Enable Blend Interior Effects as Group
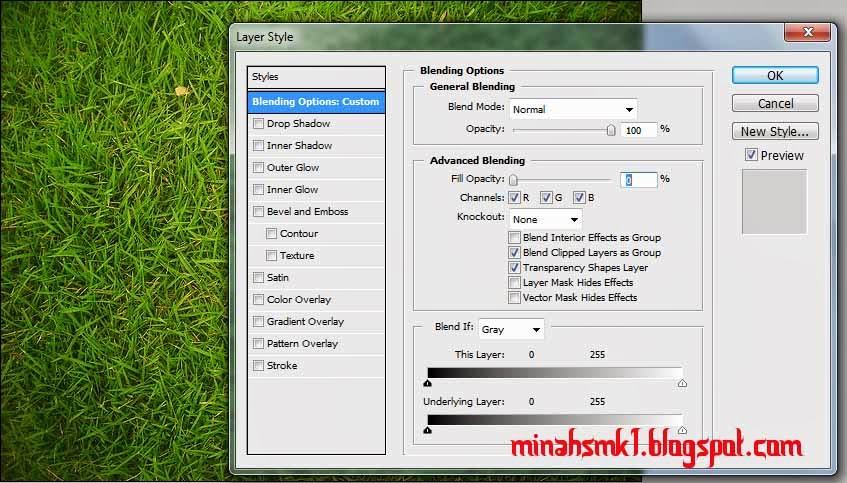This screenshot has width=847, height=483. pos(514,237)
